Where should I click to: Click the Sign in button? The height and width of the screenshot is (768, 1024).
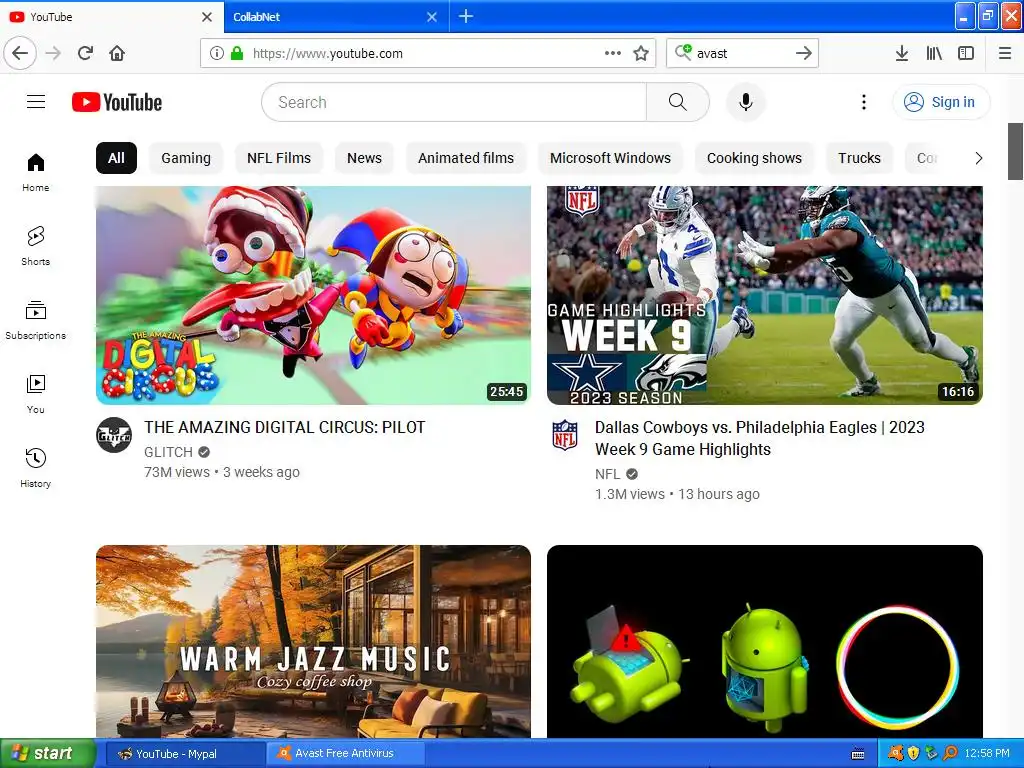941,102
